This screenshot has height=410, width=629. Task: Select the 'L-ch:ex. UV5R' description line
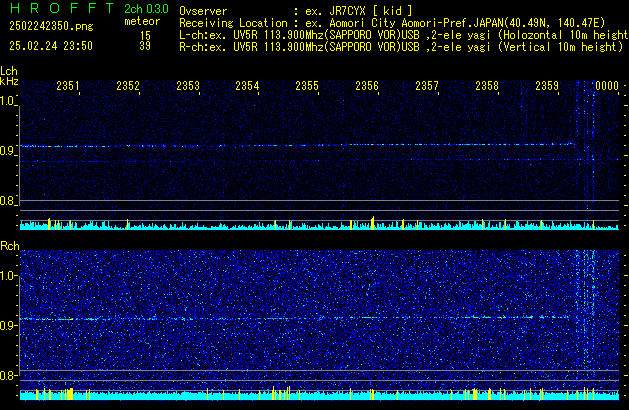404,35
